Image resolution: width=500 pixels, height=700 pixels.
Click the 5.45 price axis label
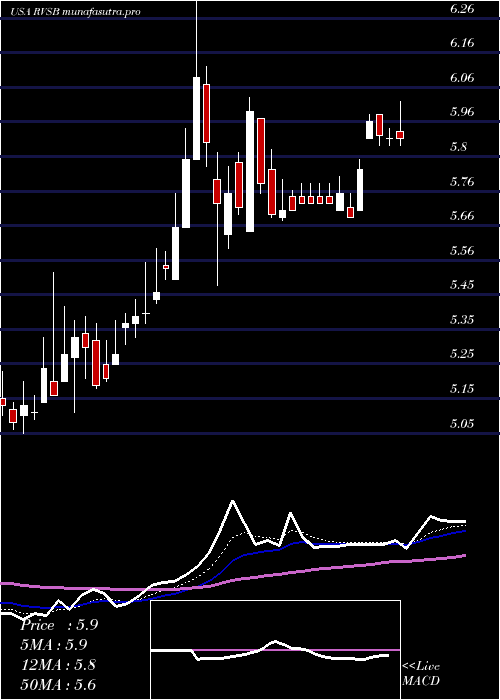pos(461,285)
